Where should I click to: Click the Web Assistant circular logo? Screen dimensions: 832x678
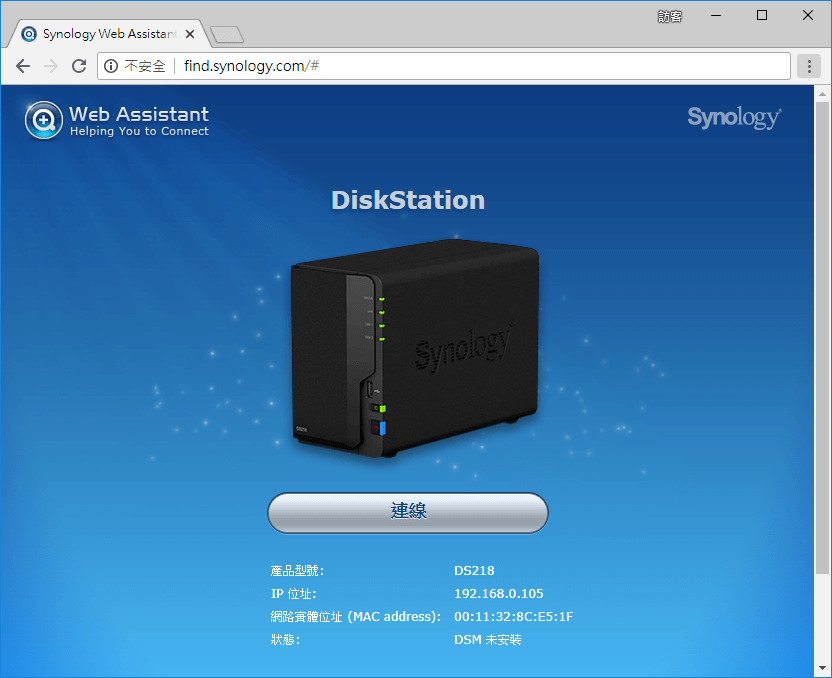click(44, 121)
